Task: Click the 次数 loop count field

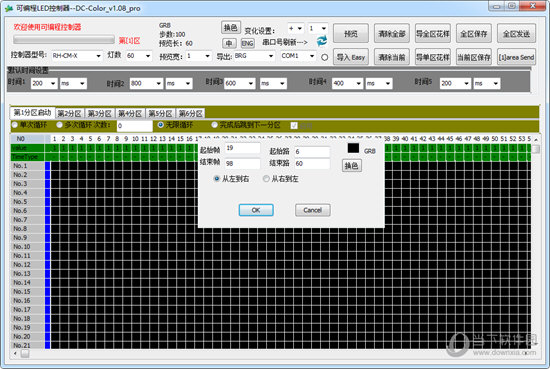Action: coord(135,126)
